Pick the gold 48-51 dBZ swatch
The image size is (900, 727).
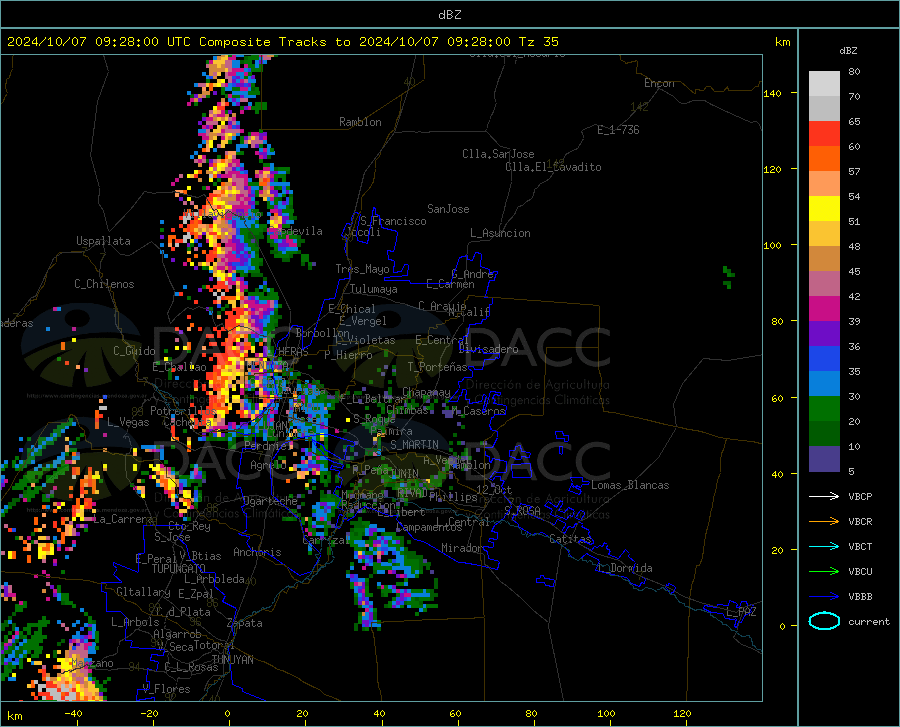[x=824, y=234]
